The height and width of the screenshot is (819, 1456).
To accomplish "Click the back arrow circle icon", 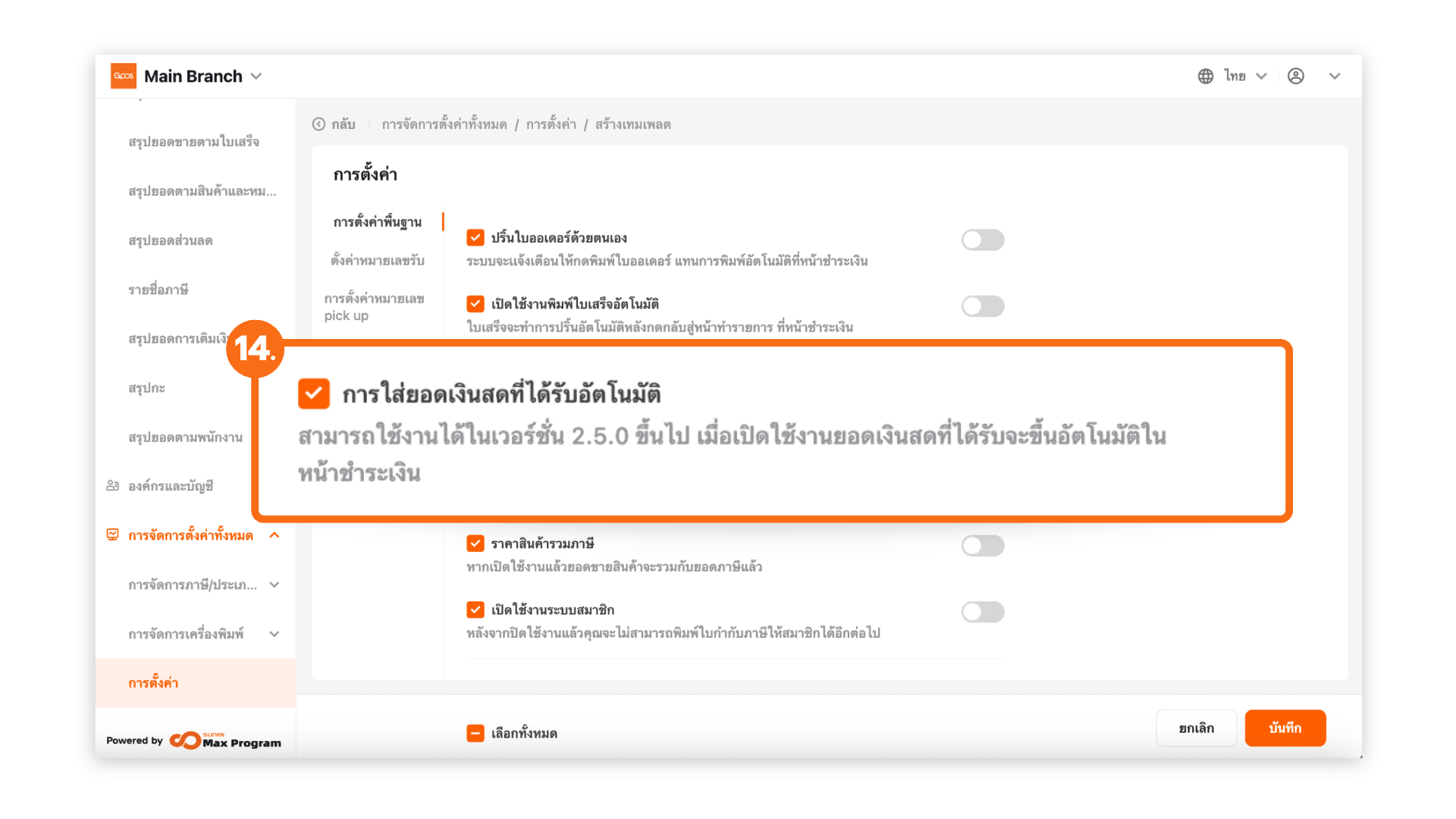I will click(x=319, y=124).
